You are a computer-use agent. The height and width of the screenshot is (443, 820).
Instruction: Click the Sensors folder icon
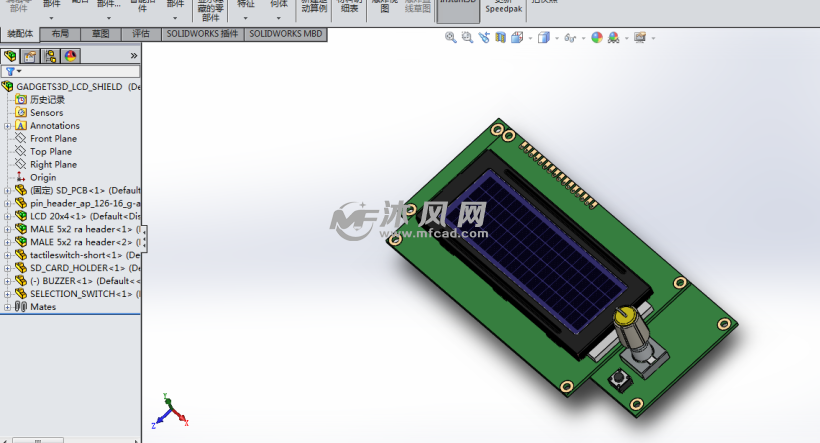(x=21, y=112)
